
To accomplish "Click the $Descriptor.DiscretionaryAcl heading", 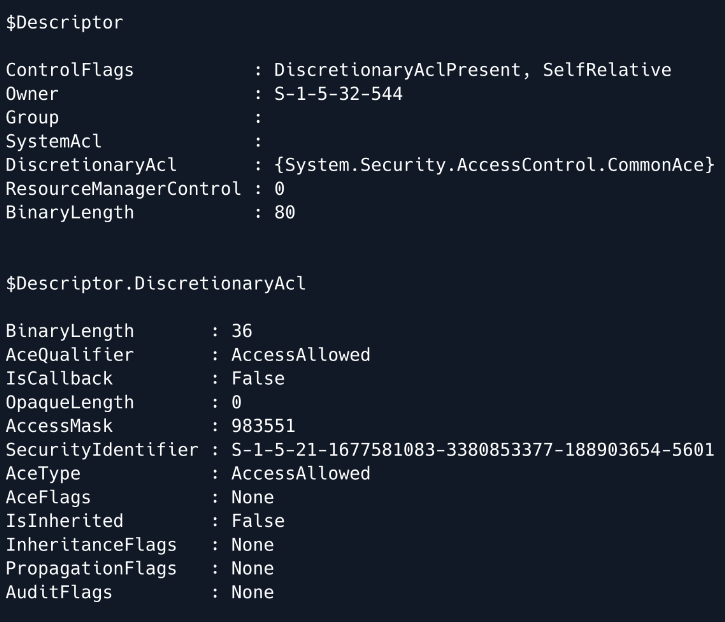I will [x=155, y=284].
